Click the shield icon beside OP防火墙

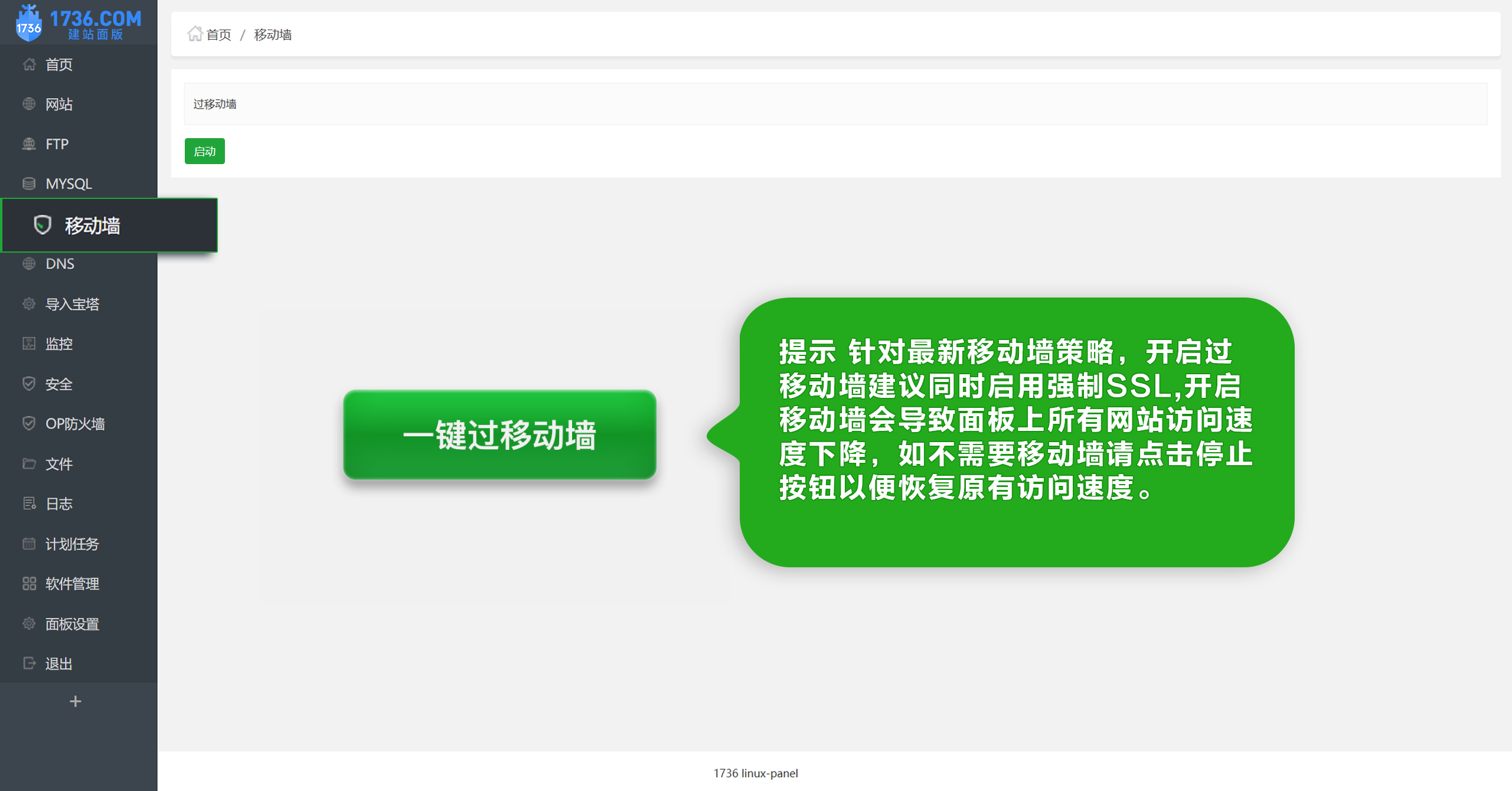[29, 423]
